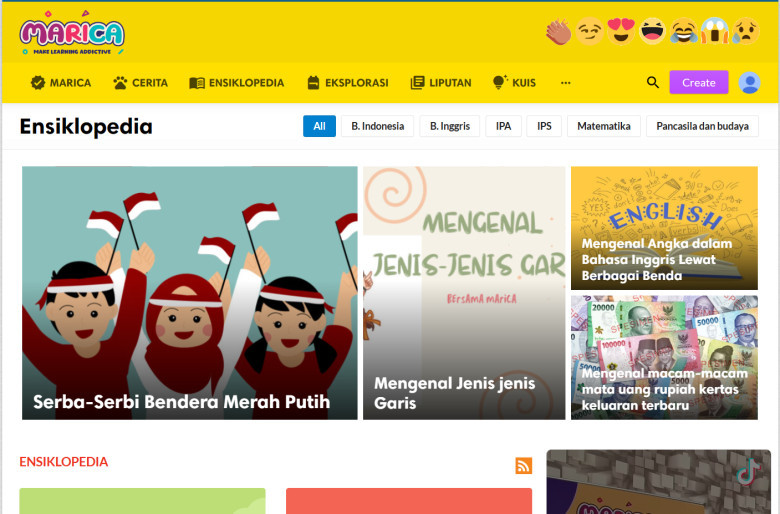Click the TikTok logo on video

point(748,471)
